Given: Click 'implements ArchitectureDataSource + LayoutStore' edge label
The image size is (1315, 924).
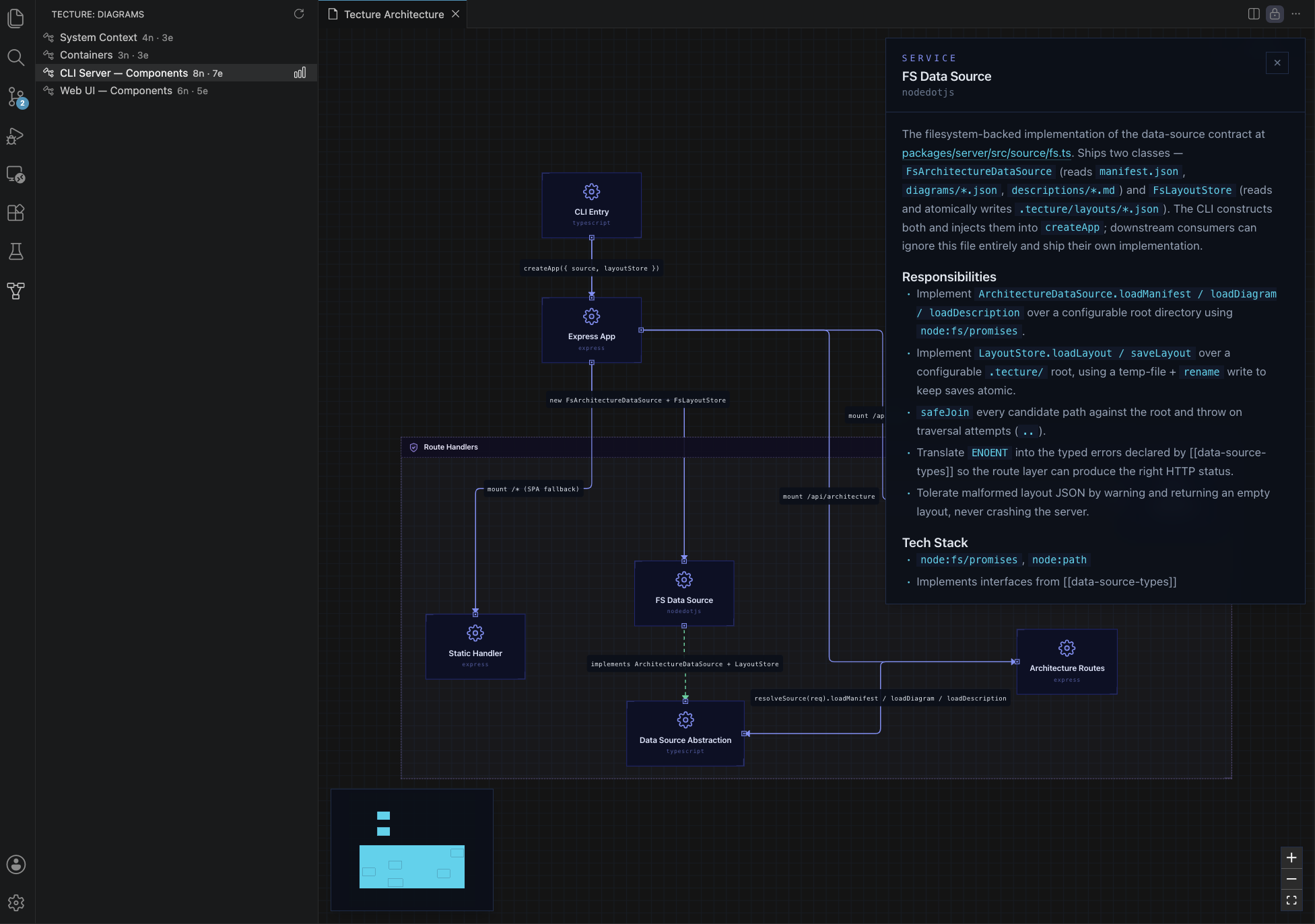Looking at the screenshot, I should 685,664.
